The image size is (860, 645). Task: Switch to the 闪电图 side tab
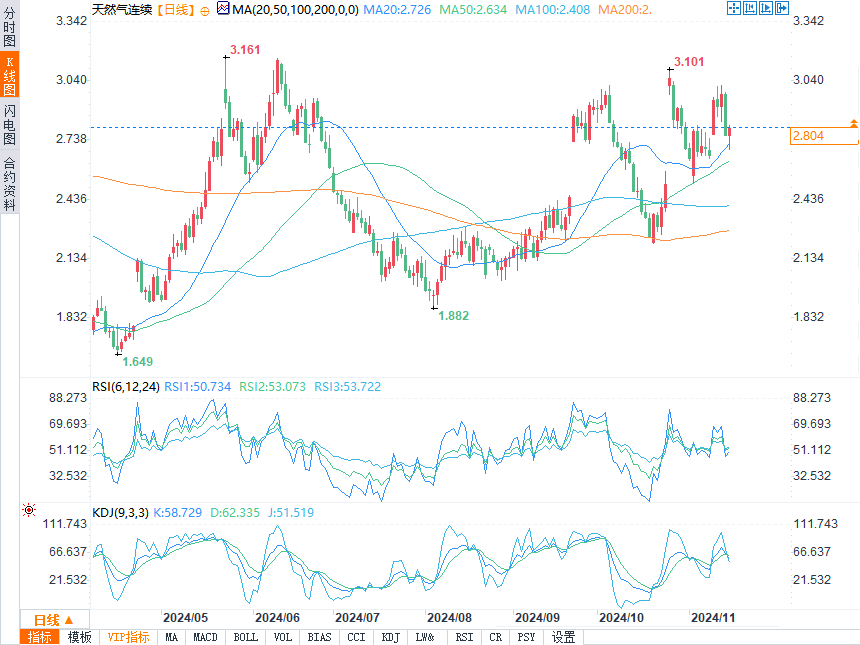(9, 125)
